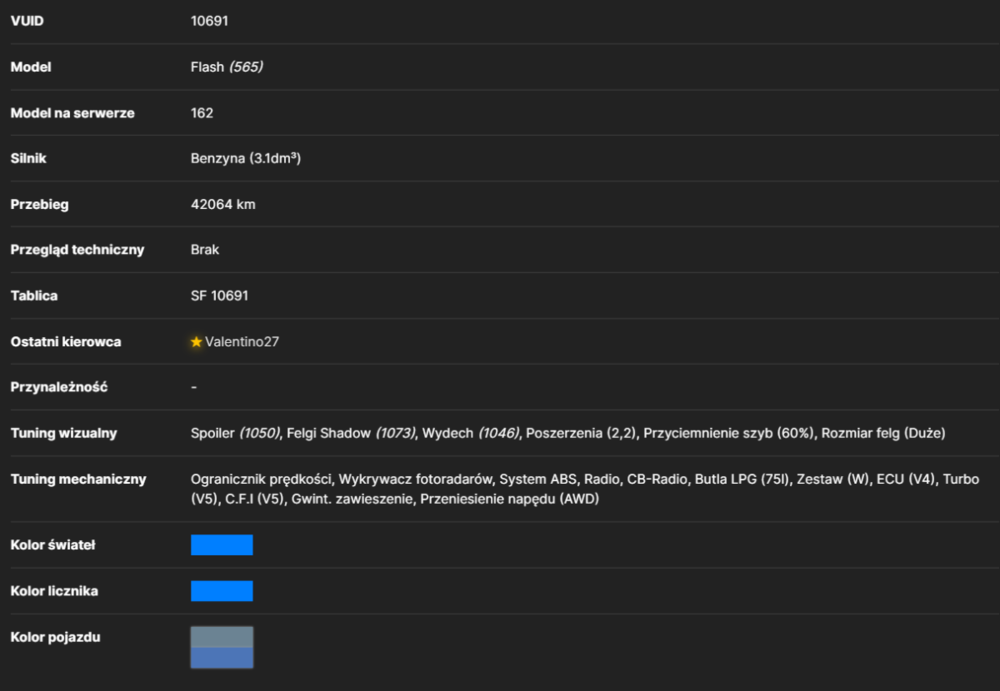This screenshot has height=691, width=1000.
Task: Click Wydech (1046) in visual tuning
Action: click(471, 433)
